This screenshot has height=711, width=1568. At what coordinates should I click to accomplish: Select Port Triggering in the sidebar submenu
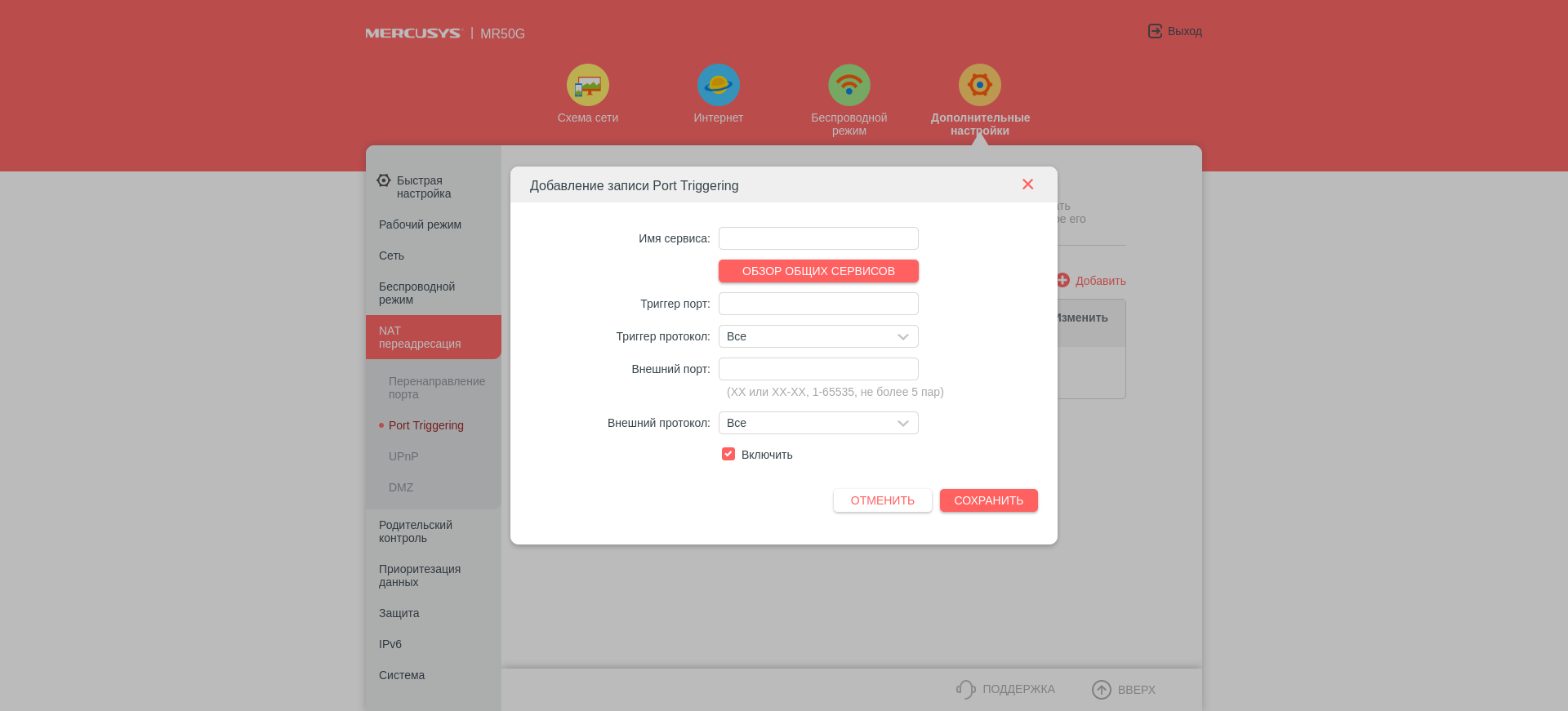pos(425,425)
